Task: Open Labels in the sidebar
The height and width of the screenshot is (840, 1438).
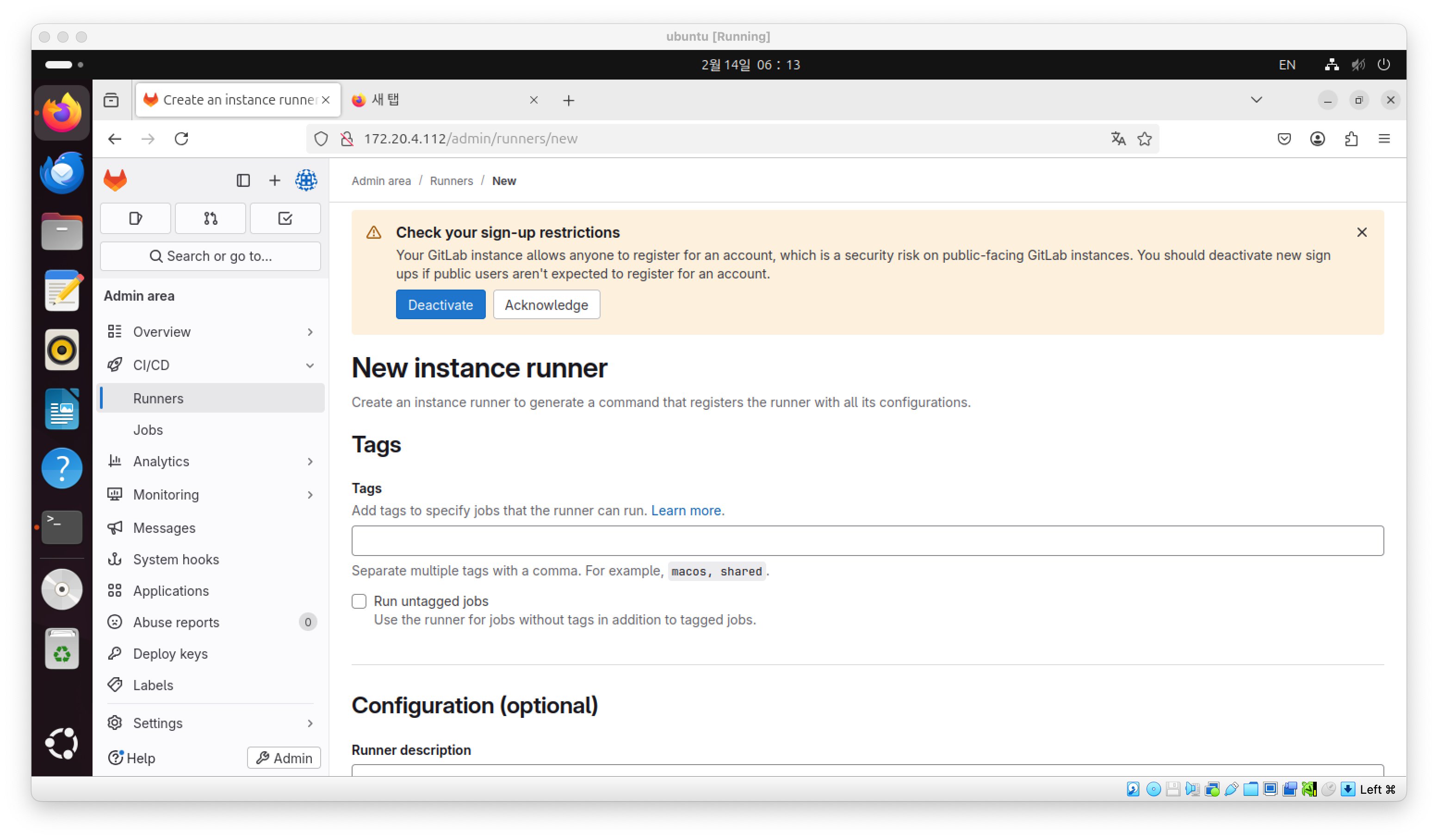Action: (x=211, y=686)
